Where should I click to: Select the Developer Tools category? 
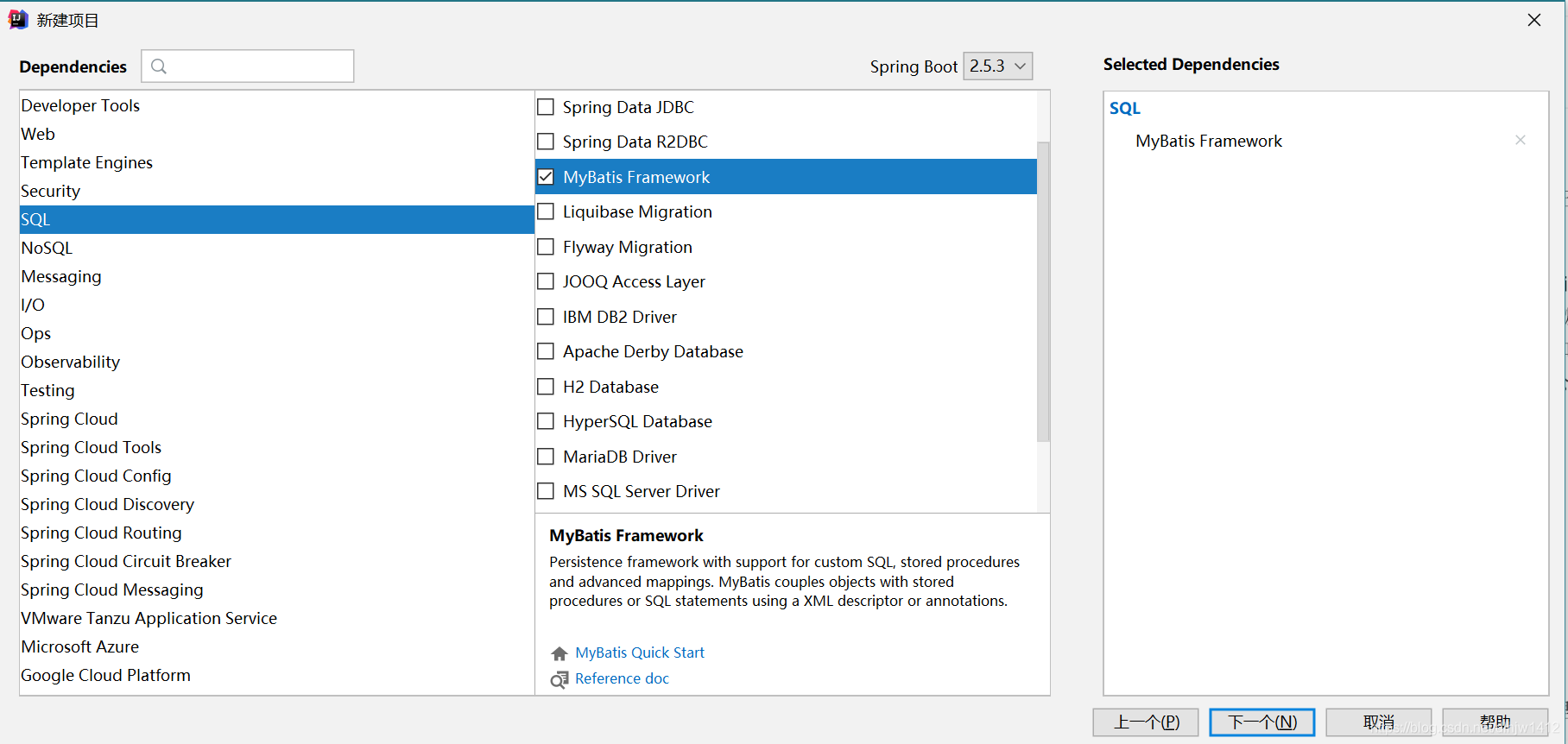point(276,105)
